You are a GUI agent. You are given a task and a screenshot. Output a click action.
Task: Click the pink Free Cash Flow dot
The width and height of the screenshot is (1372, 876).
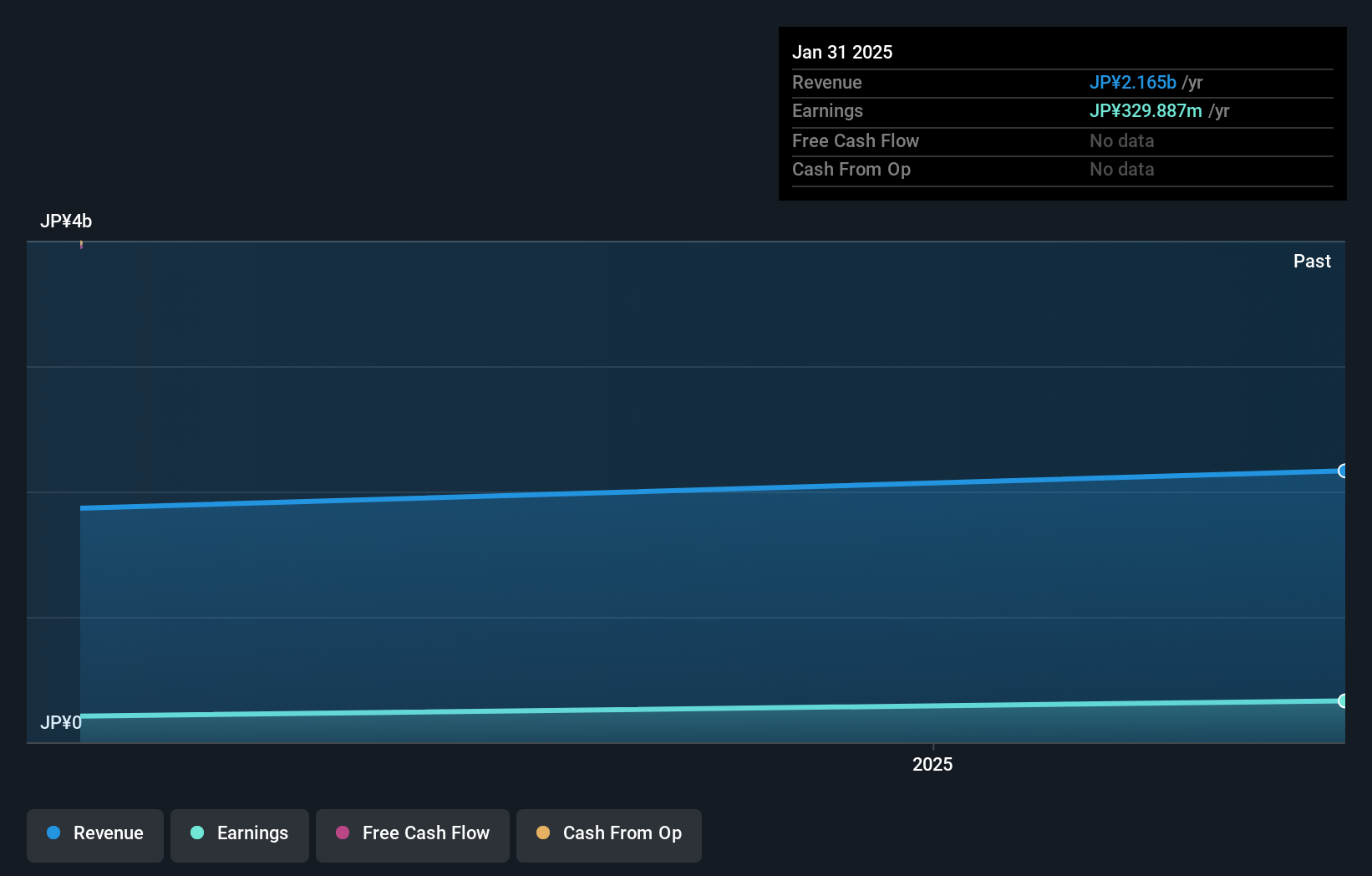[343, 833]
